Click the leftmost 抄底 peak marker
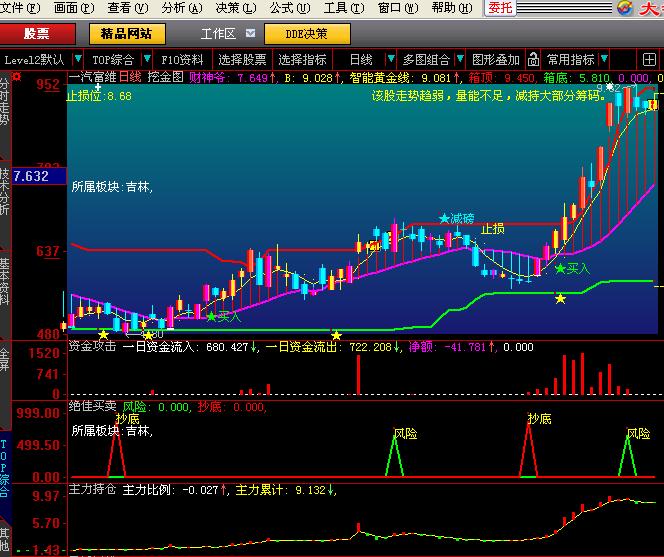Image resolution: width=664 pixels, height=557 pixels. [x=127, y=419]
